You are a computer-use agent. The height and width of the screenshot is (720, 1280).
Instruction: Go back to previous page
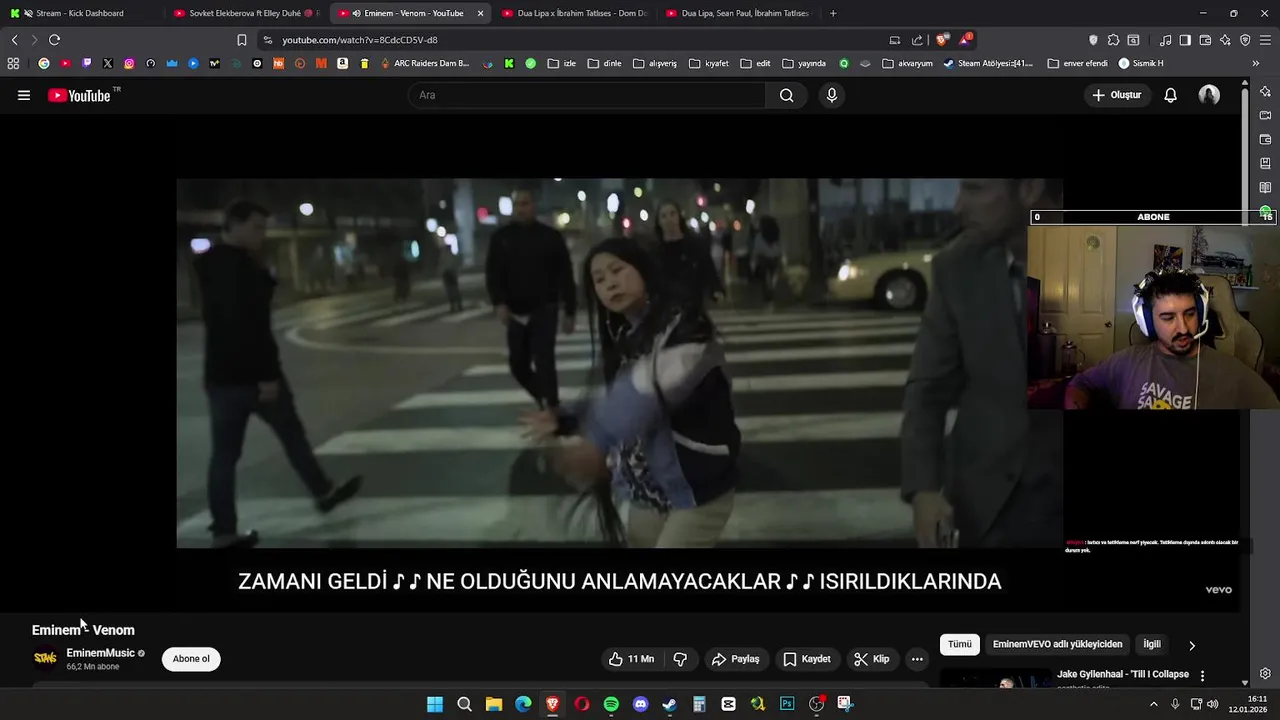[x=14, y=40]
